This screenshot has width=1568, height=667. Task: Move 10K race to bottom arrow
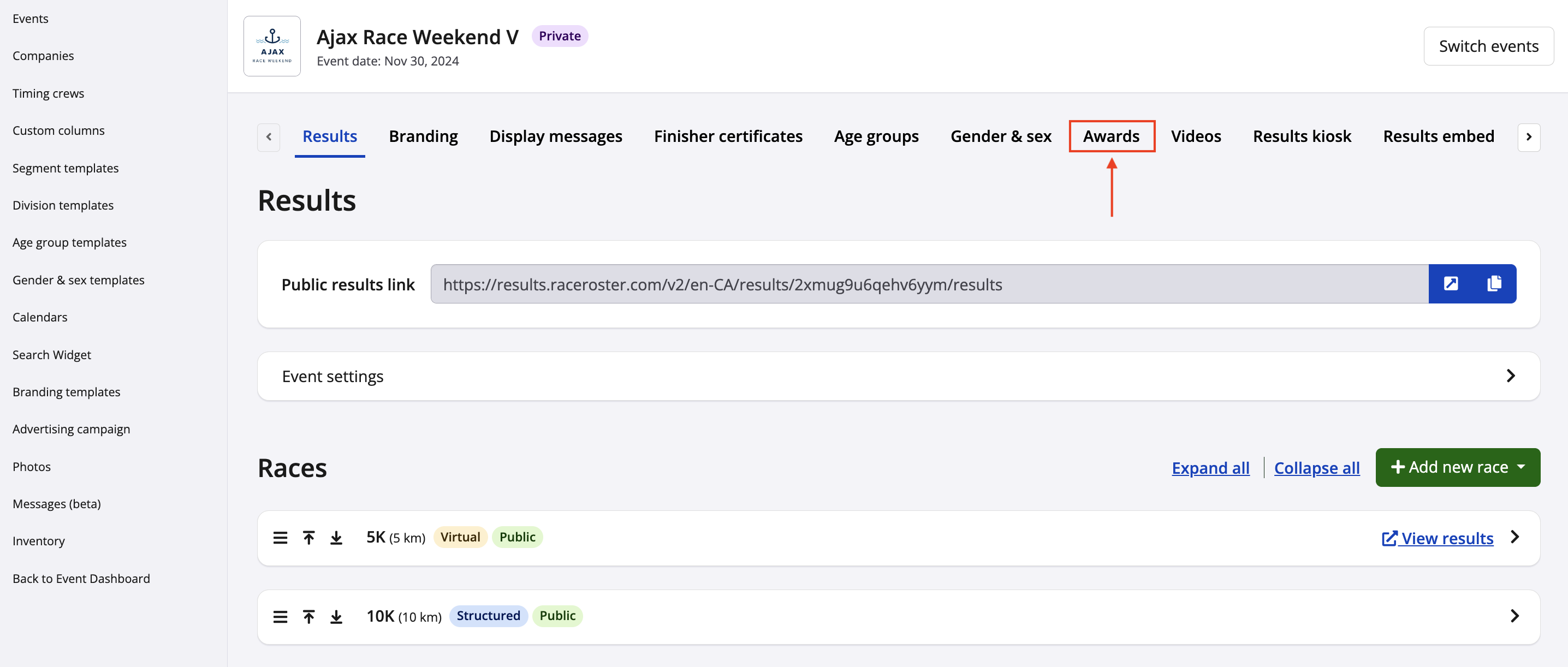[x=336, y=616]
